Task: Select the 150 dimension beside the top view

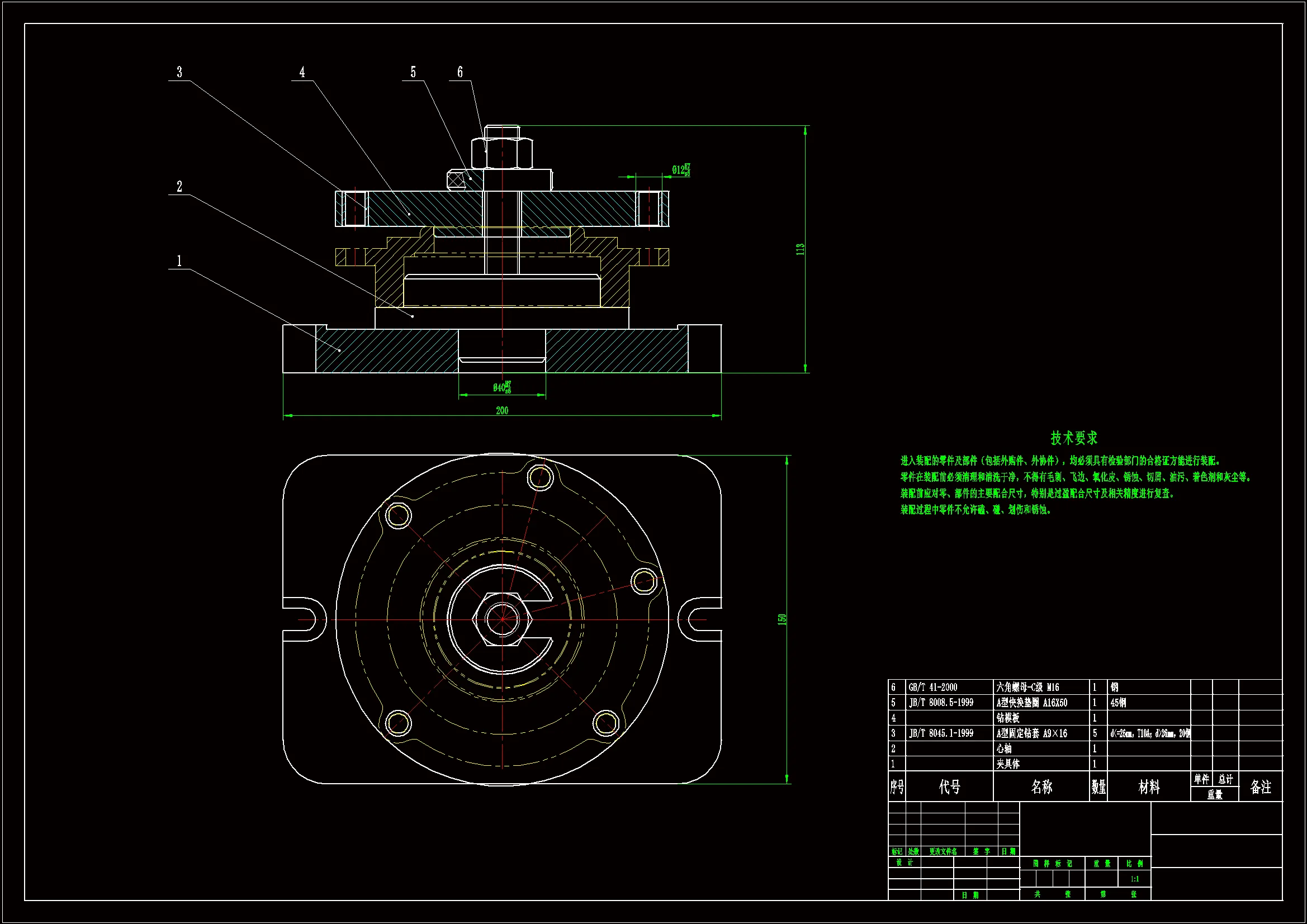Action: coord(782,619)
